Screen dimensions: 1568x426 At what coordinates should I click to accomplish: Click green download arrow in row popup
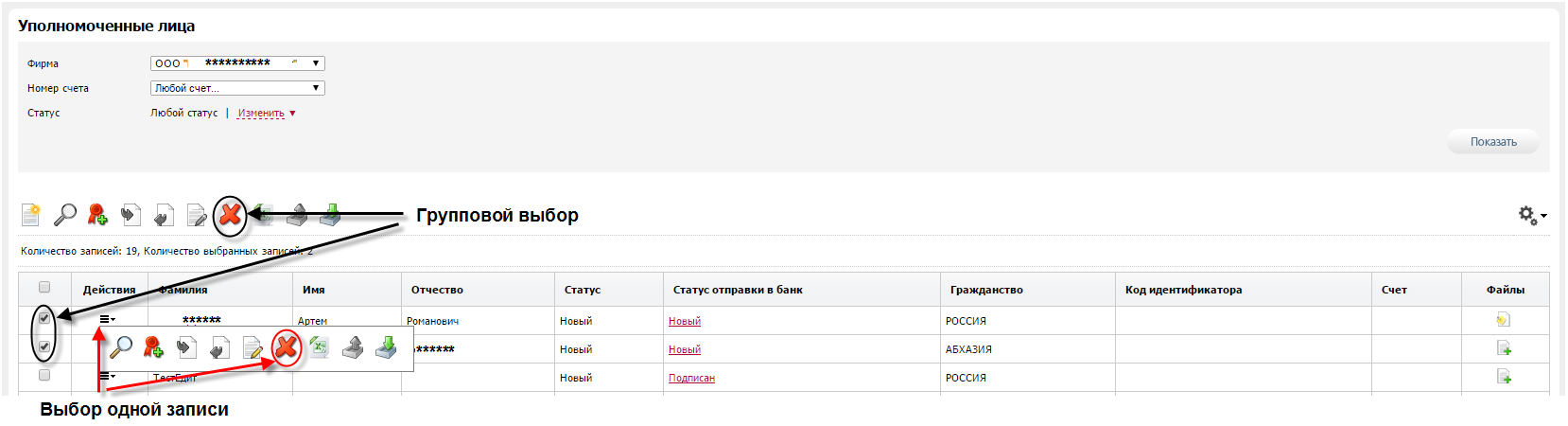click(386, 348)
